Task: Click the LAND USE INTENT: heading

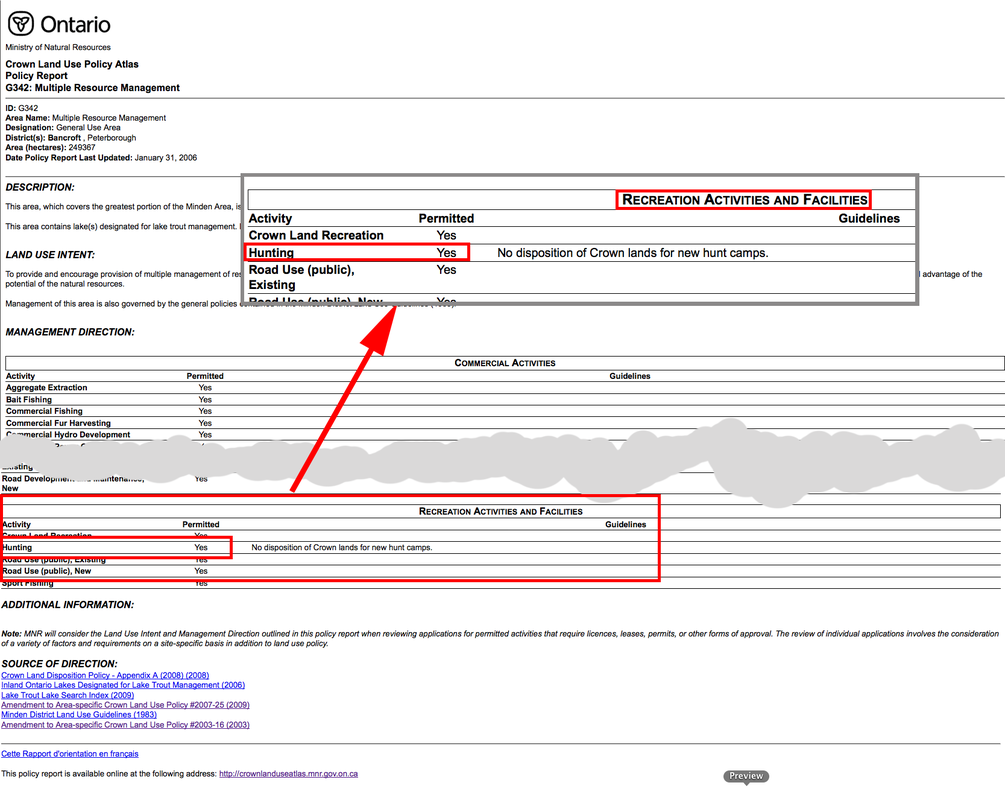Action: pyautogui.click(x=50, y=254)
